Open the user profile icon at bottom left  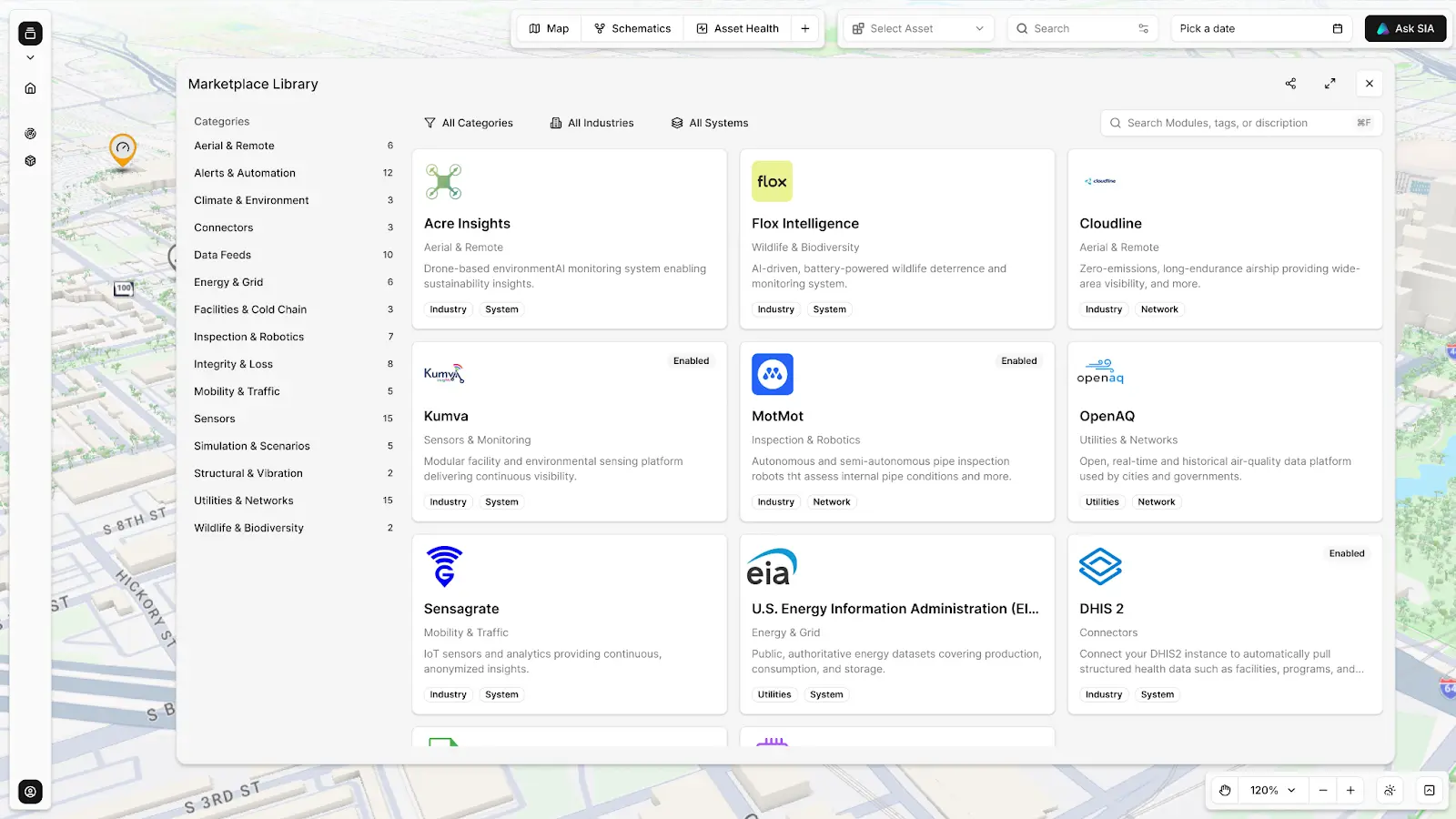click(30, 792)
